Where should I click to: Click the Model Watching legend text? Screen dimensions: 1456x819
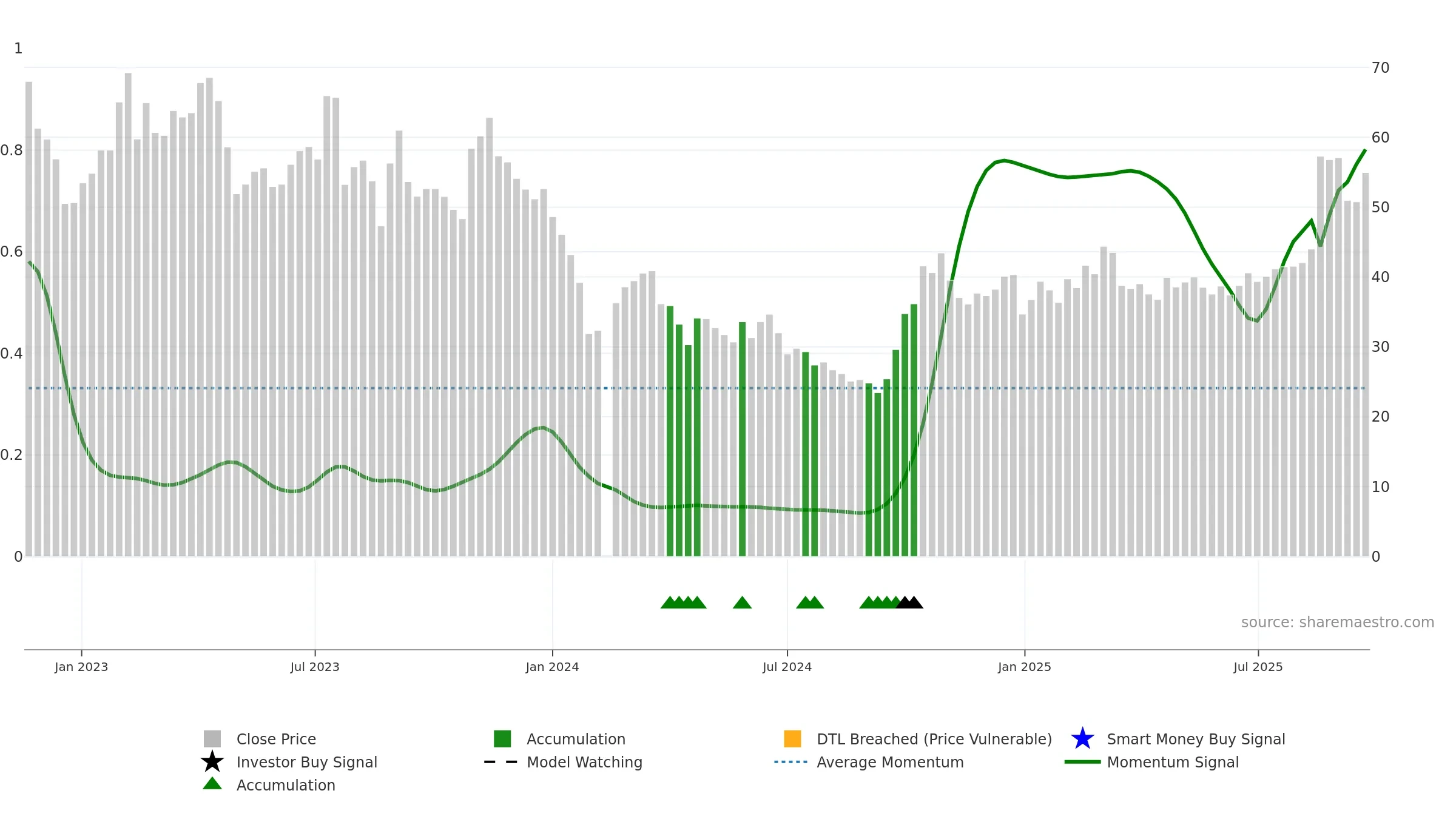(584, 762)
